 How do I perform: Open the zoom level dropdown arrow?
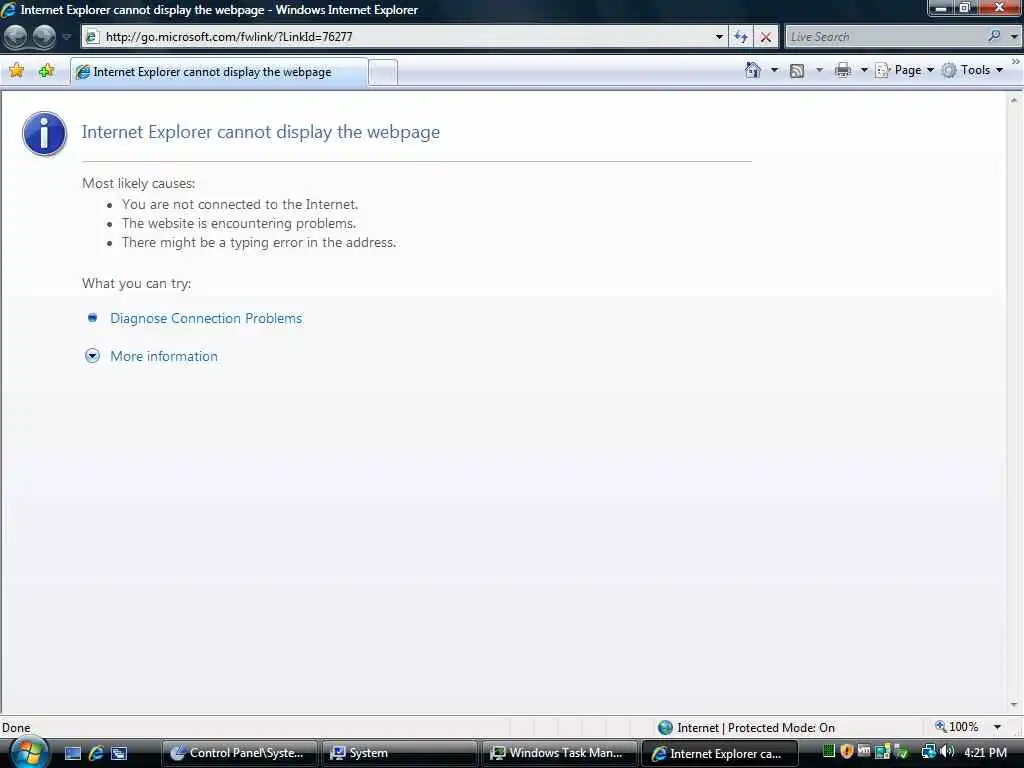coord(997,727)
